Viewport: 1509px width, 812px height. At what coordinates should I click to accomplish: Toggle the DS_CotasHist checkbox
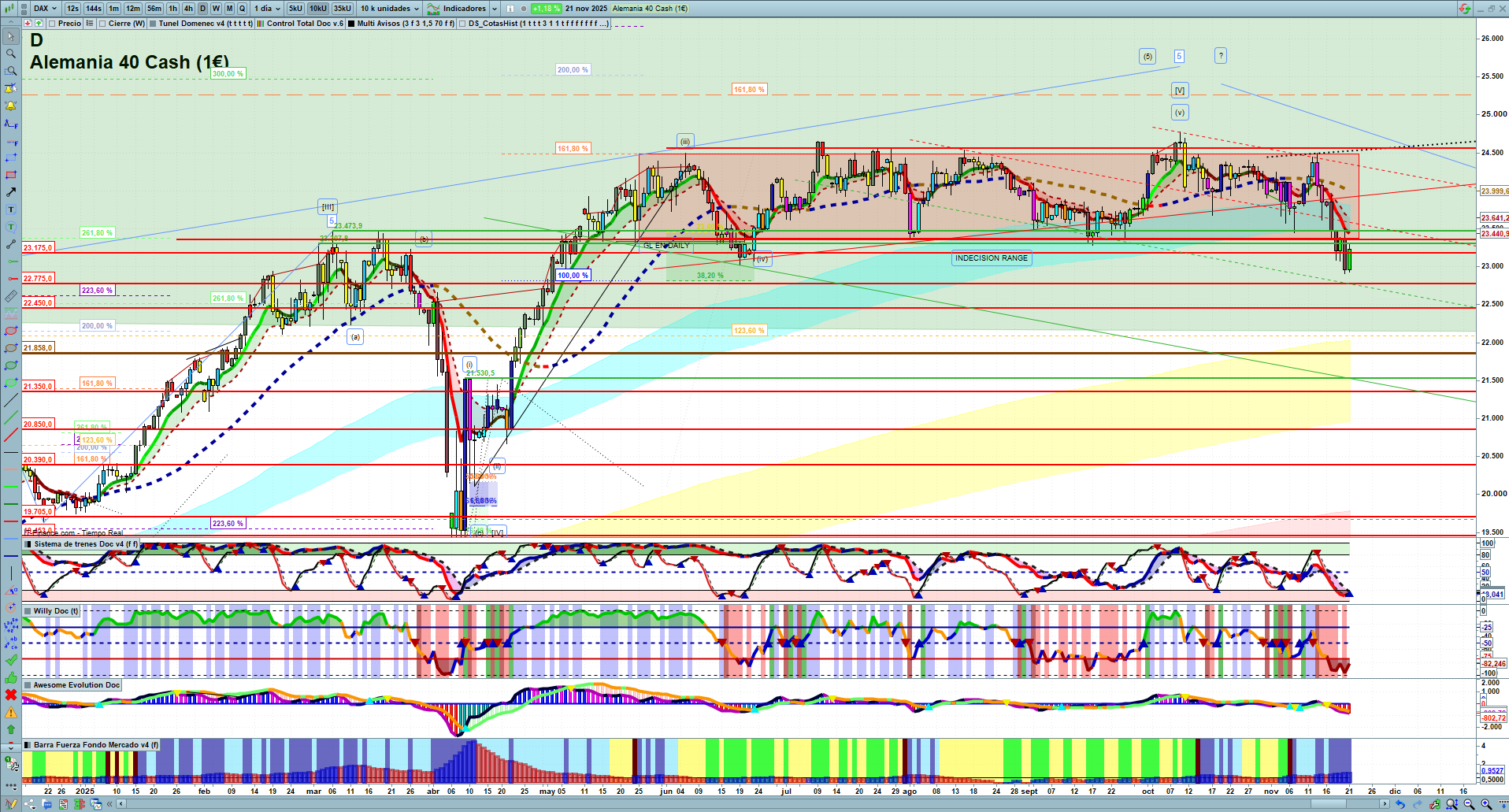click(462, 24)
